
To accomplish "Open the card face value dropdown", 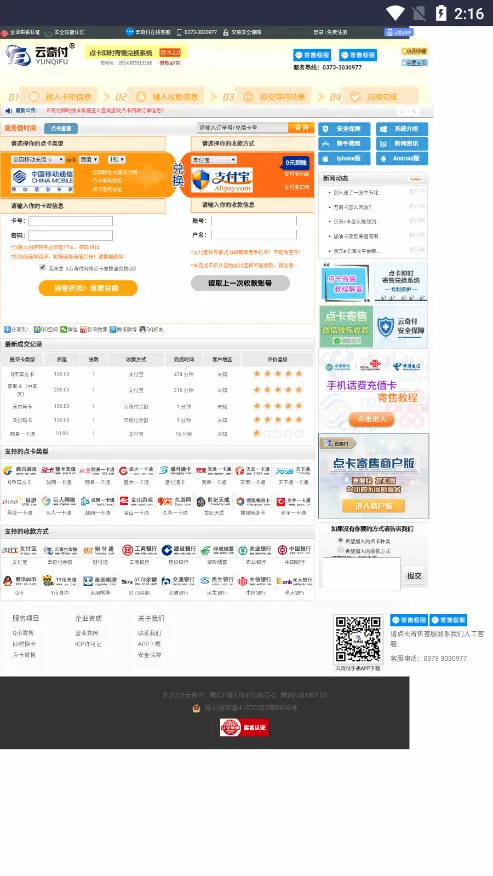I will (89, 160).
